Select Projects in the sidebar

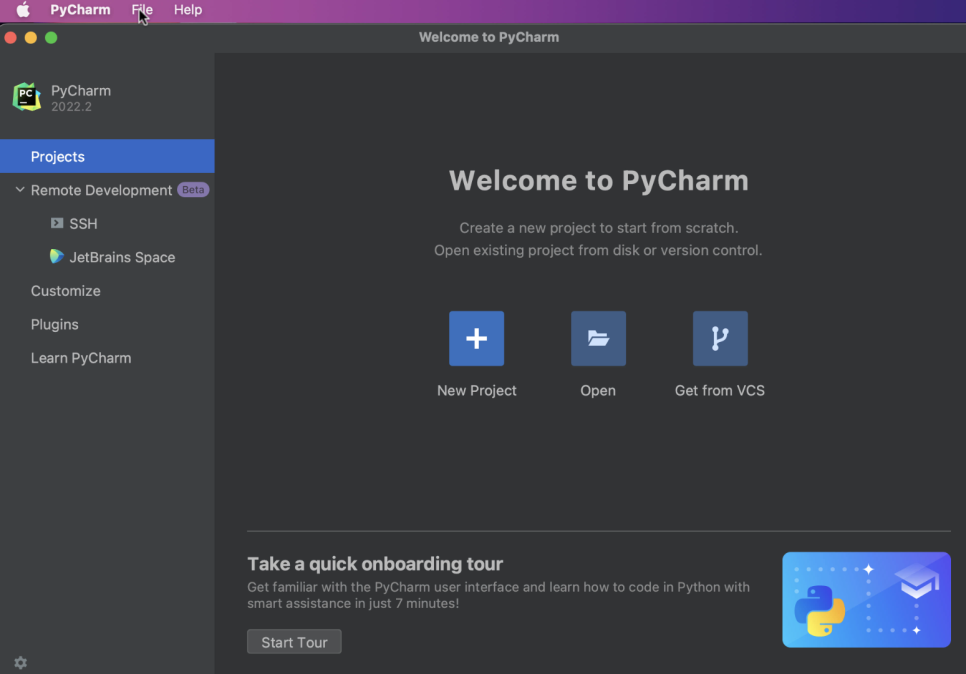tap(58, 157)
